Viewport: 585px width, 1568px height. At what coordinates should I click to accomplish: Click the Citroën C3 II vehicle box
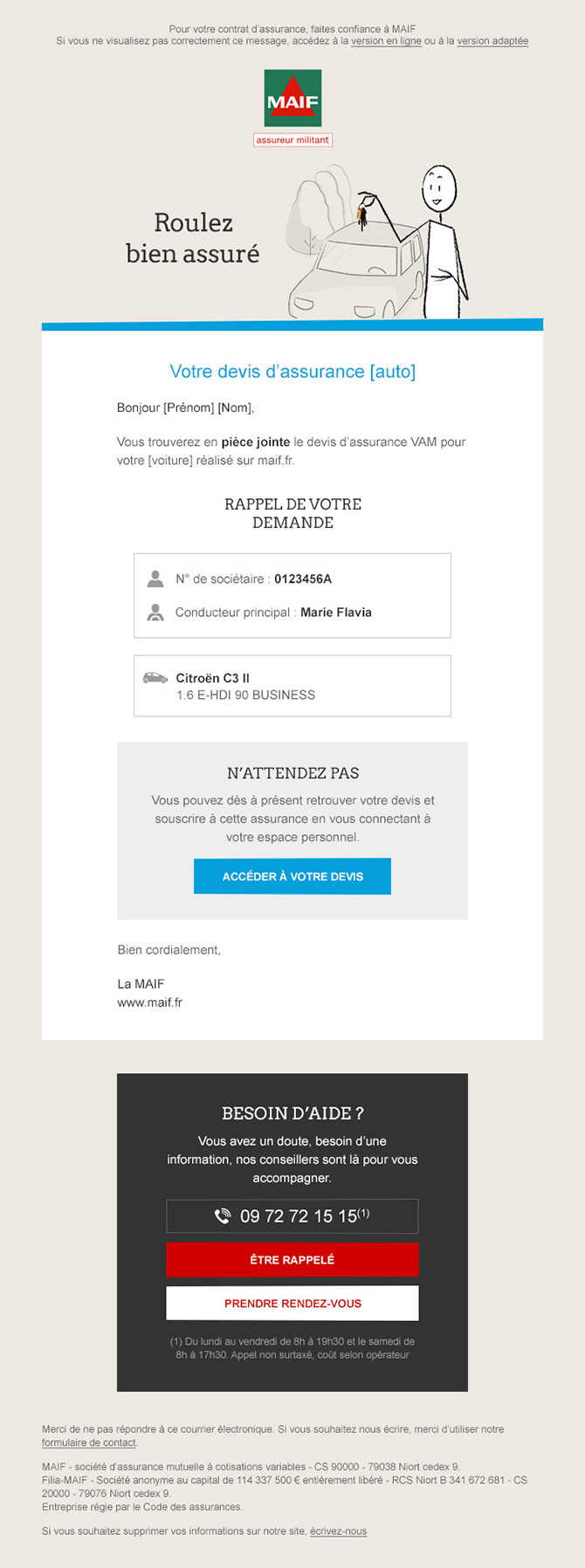coord(292,686)
